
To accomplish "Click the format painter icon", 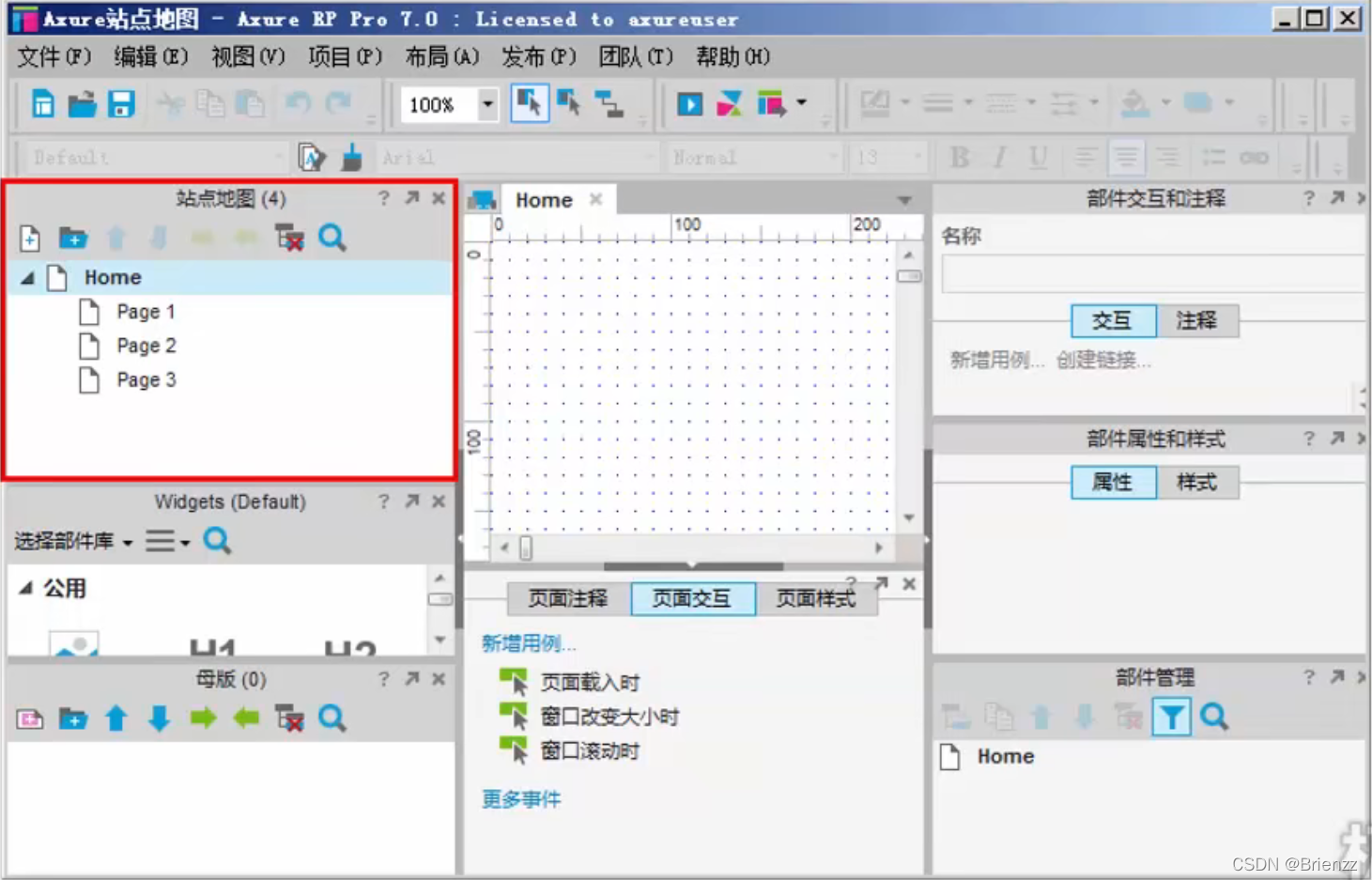I will click(352, 157).
